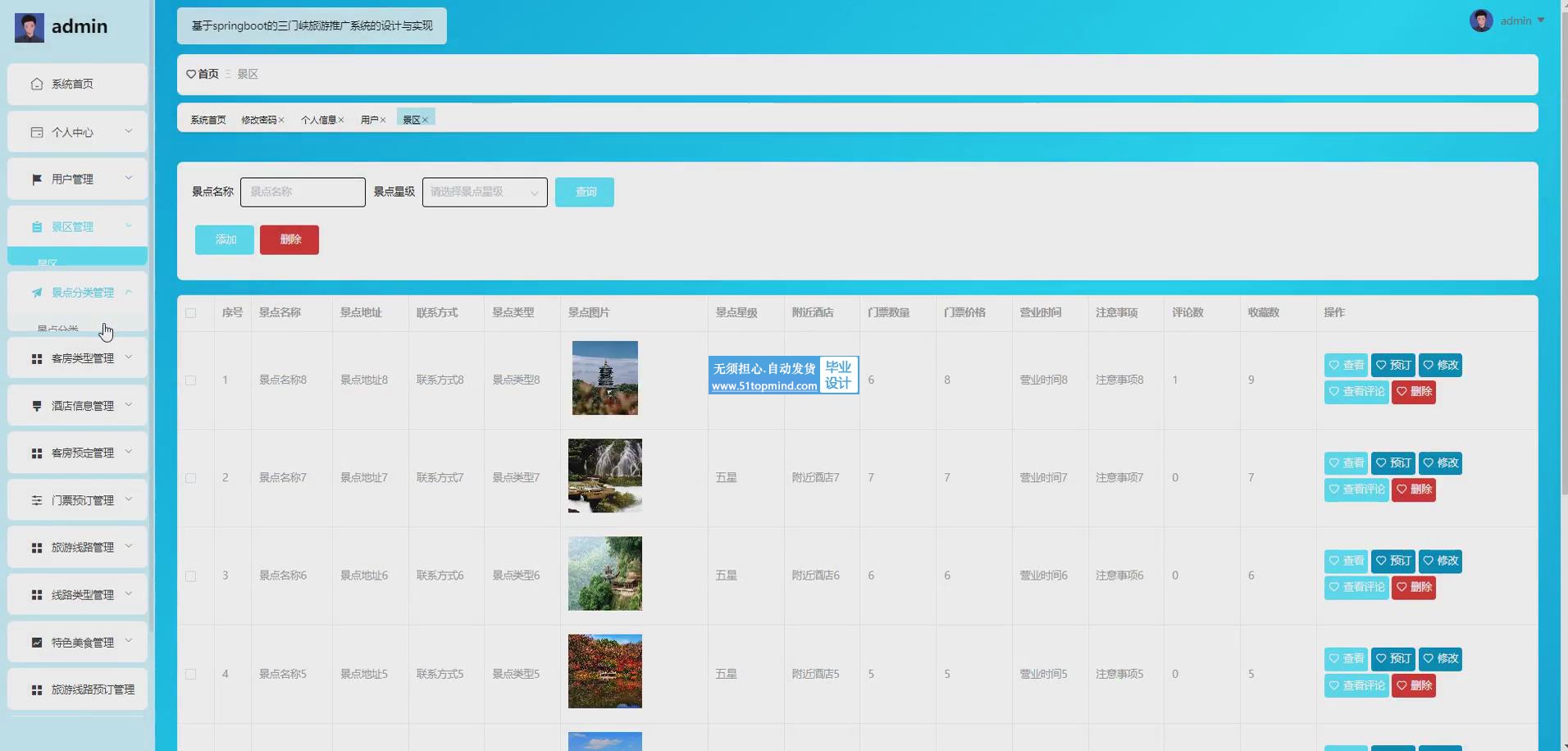1568x751 pixels.
Task: Switch to the 修改密码 tab
Action: pyautogui.click(x=258, y=120)
